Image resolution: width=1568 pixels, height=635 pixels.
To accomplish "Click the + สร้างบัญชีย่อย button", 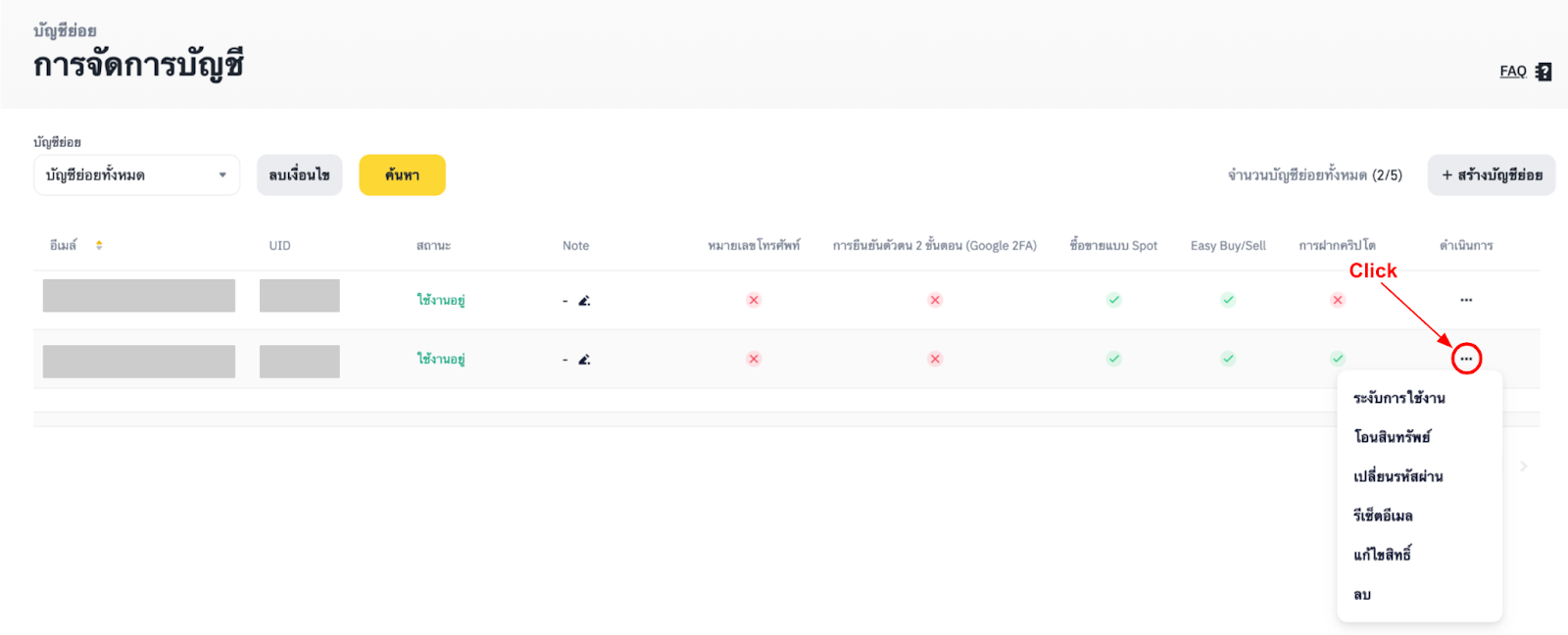I will [1491, 175].
